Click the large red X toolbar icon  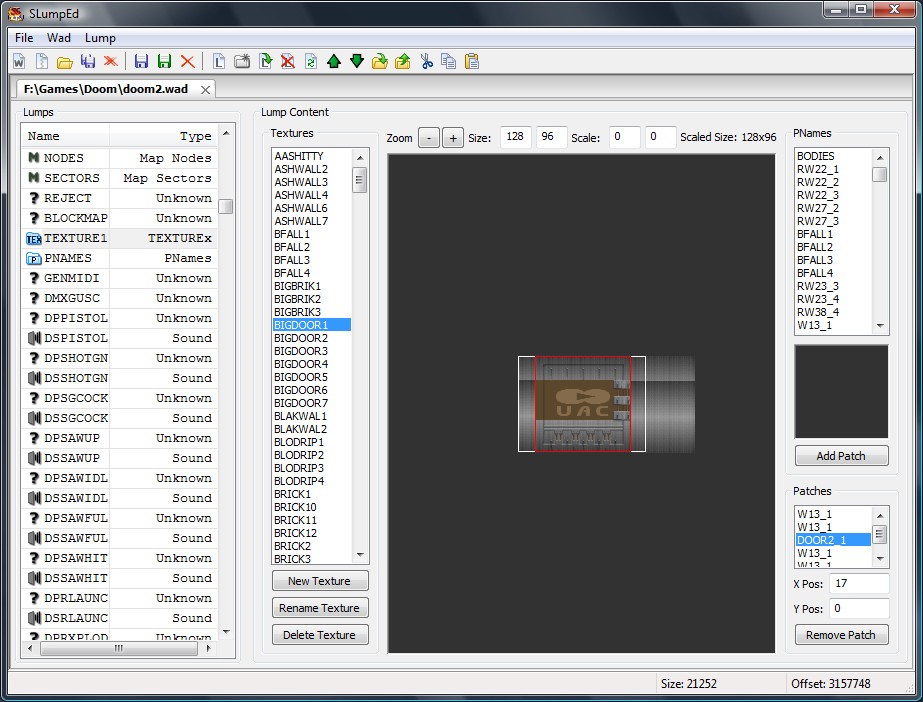tap(187, 62)
